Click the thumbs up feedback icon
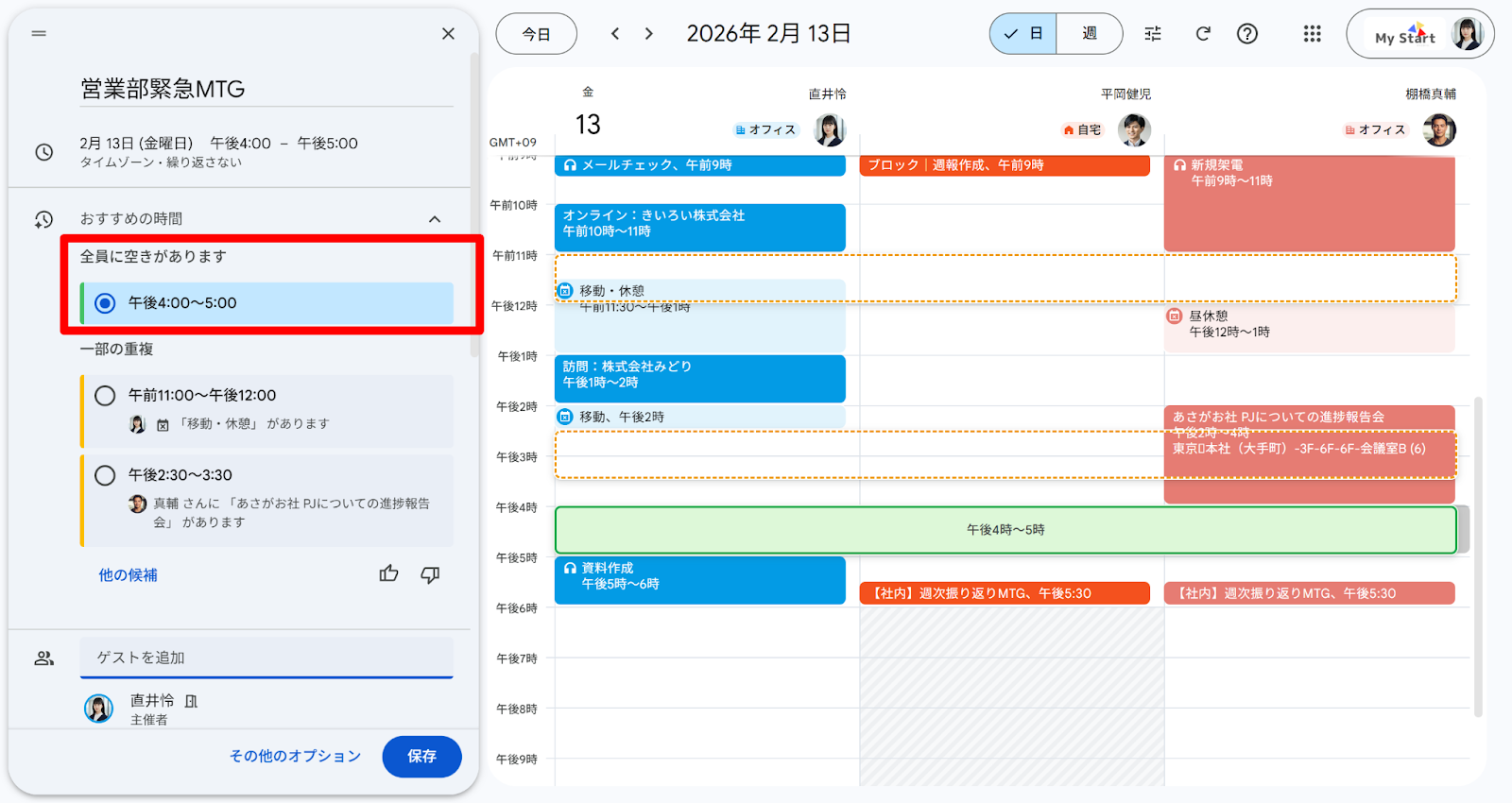The width and height of the screenshot is (1512, 803). 388,573
